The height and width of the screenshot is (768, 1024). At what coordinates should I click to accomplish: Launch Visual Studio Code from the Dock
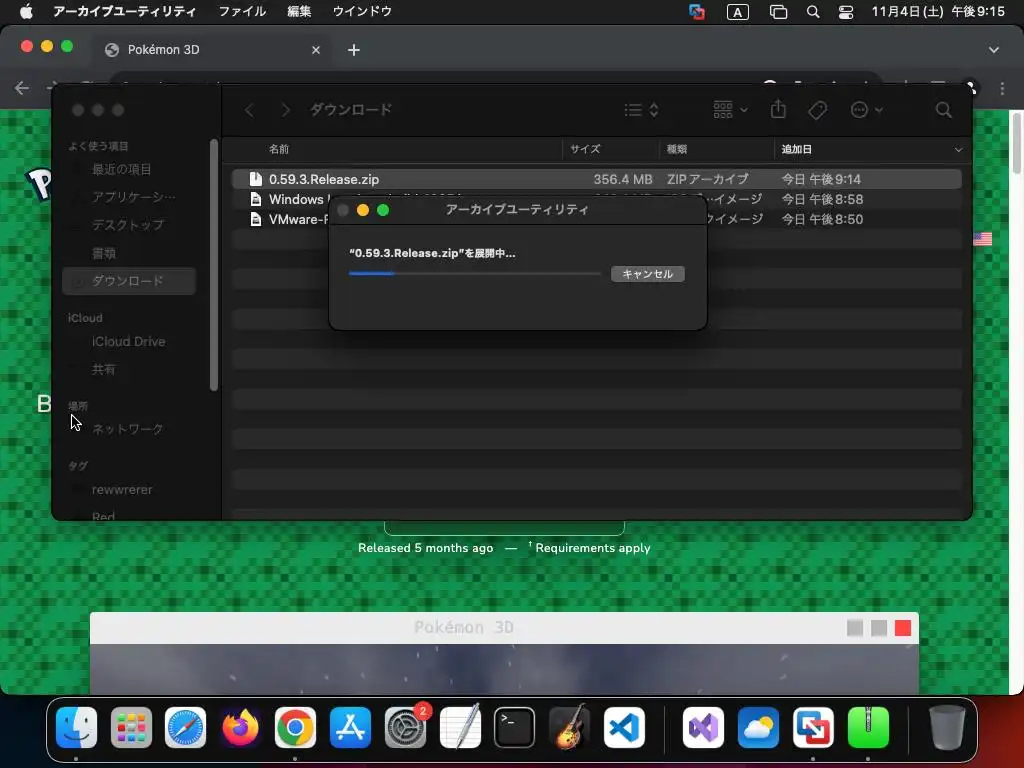pyautogui.click(x=624, y=727)
